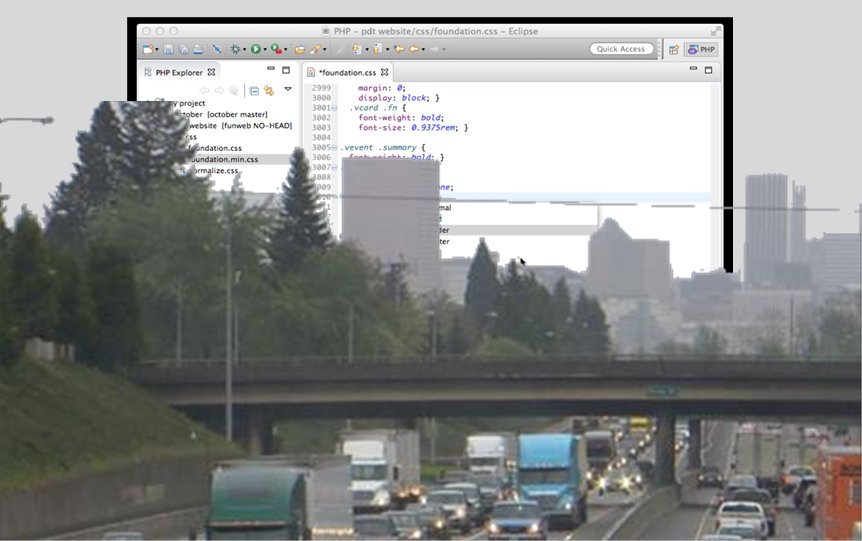Click the Open Perspective icon

pos(673,49)
